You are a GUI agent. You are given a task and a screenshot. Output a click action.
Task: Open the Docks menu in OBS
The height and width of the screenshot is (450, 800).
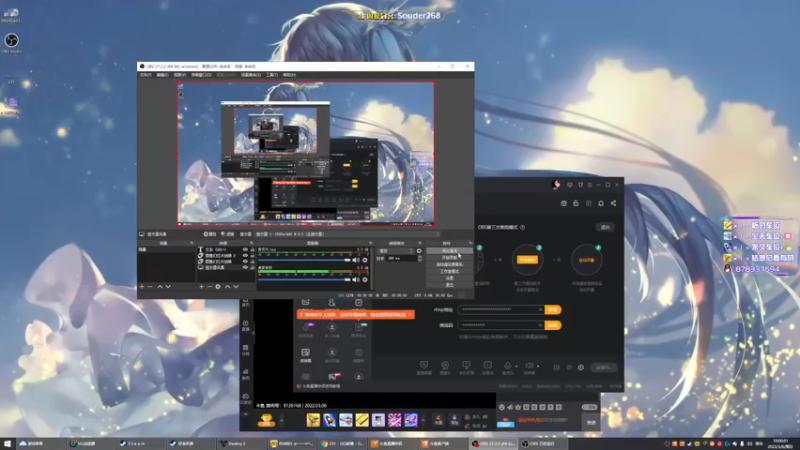pos(201,75)
